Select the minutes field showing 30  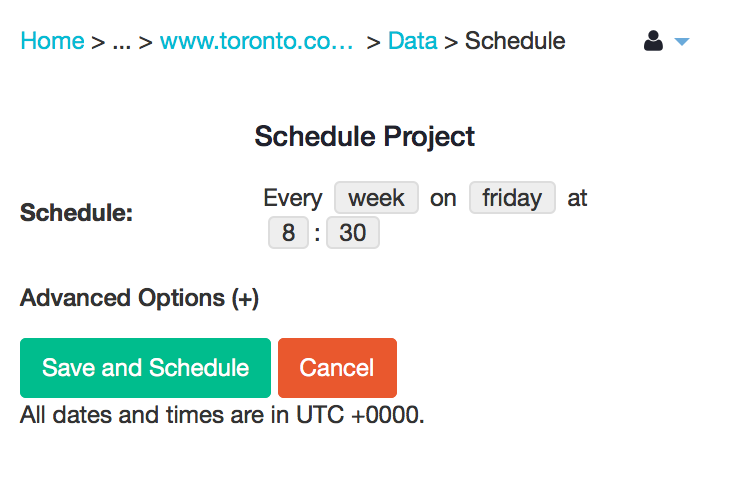pyautogui.click(x=352, y=232)
